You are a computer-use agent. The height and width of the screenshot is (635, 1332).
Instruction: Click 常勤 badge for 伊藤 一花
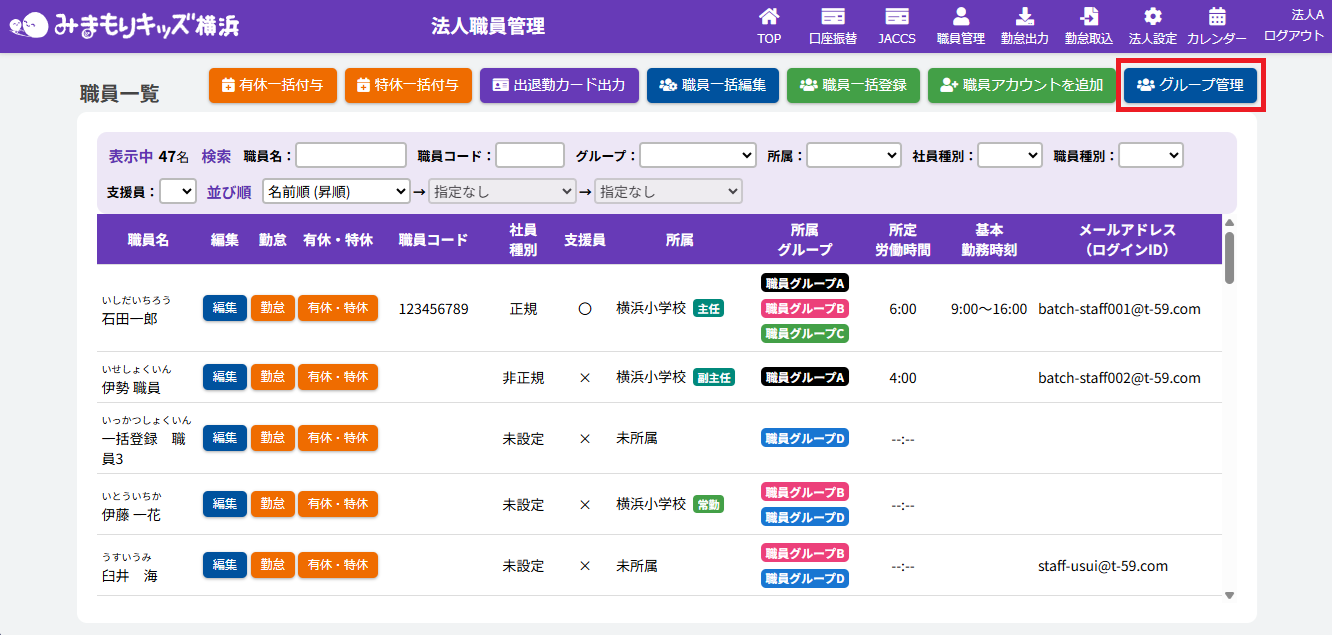tap(709, 504)
